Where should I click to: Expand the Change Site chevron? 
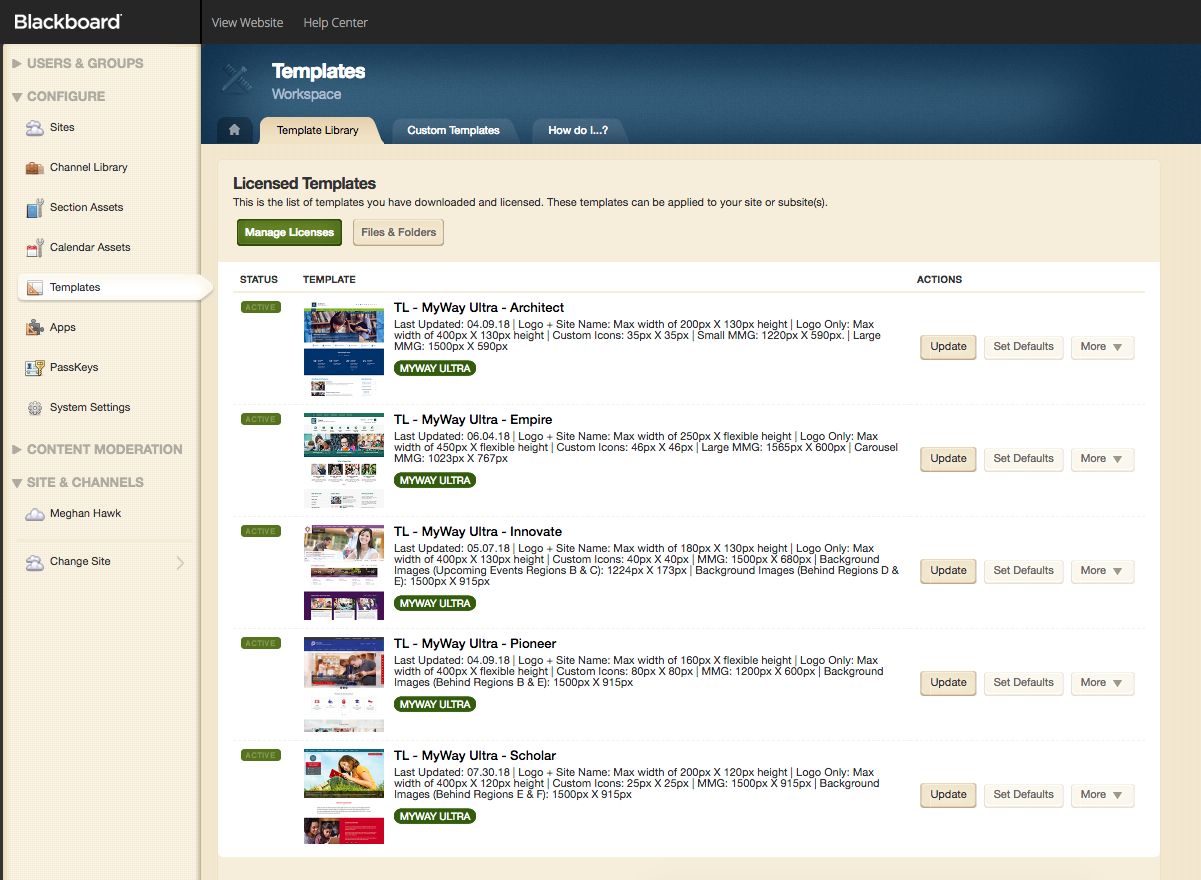pos(180,561)
